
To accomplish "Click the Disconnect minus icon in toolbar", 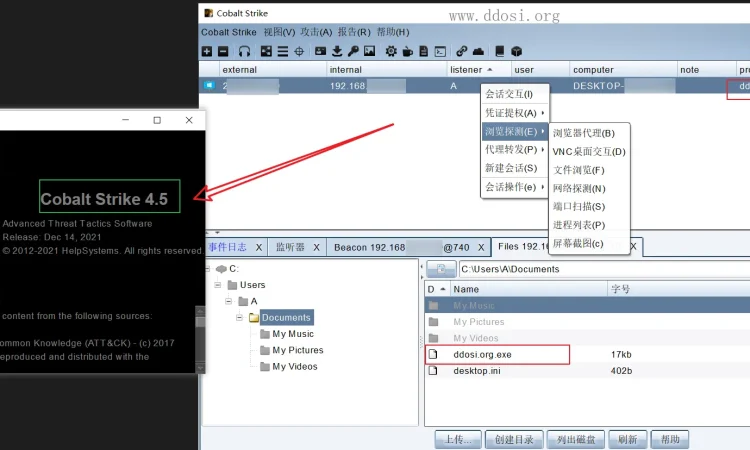I will (x=223, y=51).
